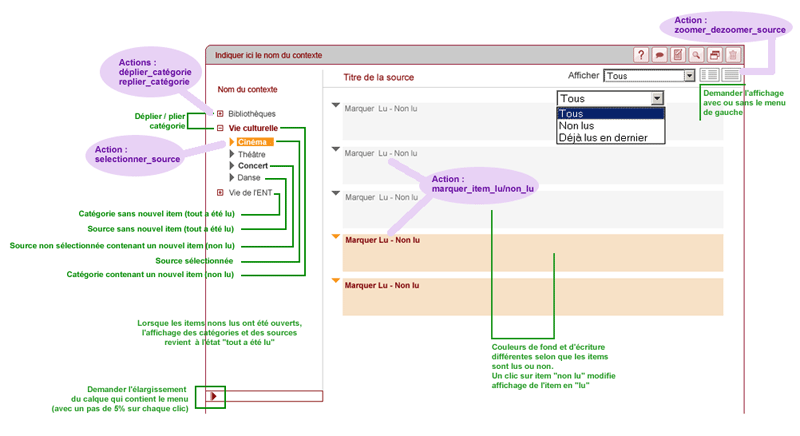This screenshot has height=436, width=800.
Task: Select the Théâtre source in the tree
Action: (x=253, y=154)
